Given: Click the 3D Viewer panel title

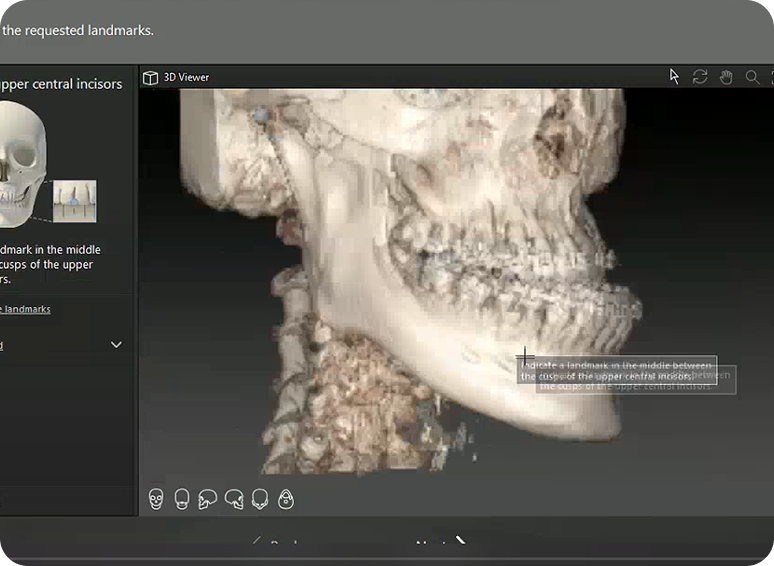Looking at the screenshot, I should (x=187, y=77).
